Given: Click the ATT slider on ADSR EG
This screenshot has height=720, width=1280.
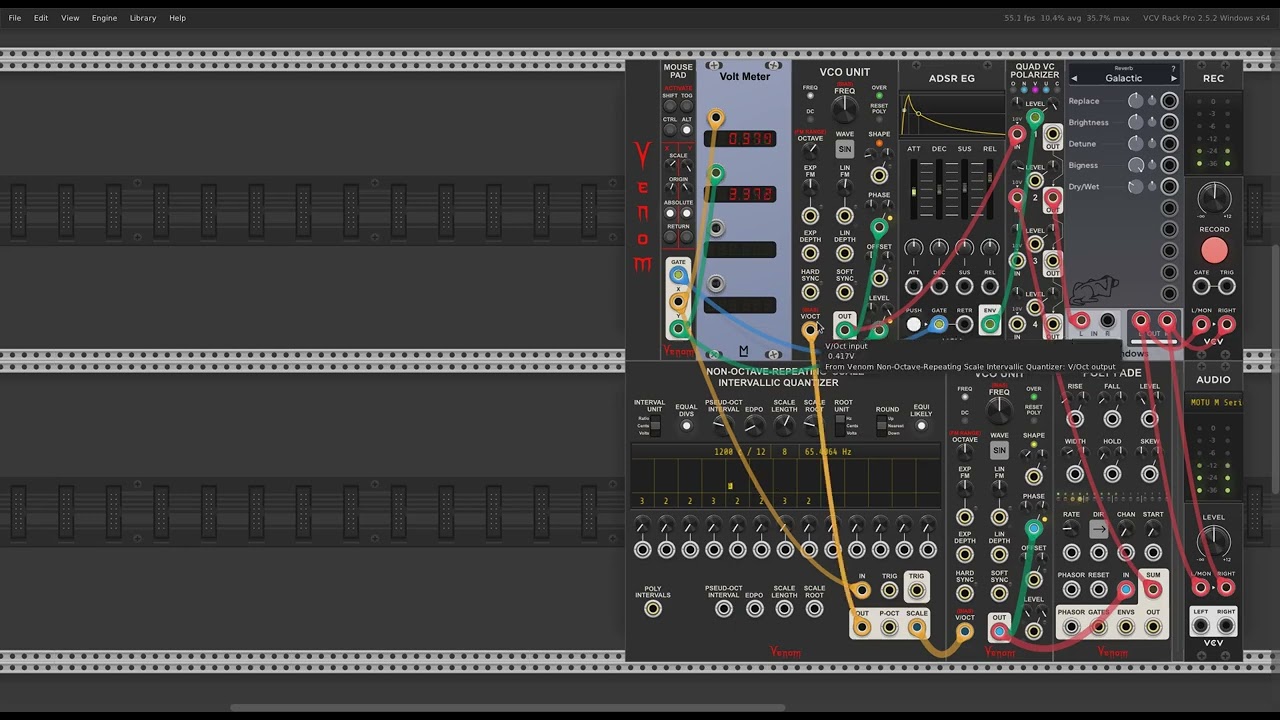Looking at the screenshot, I should [x=914, y=190].
